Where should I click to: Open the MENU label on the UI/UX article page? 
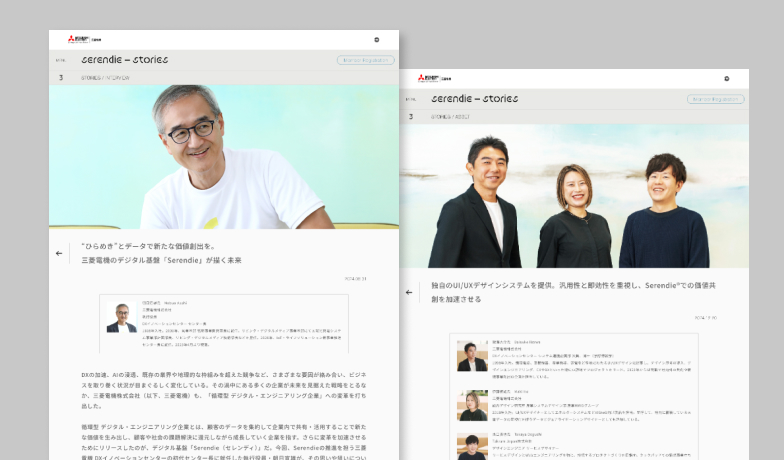410,99
